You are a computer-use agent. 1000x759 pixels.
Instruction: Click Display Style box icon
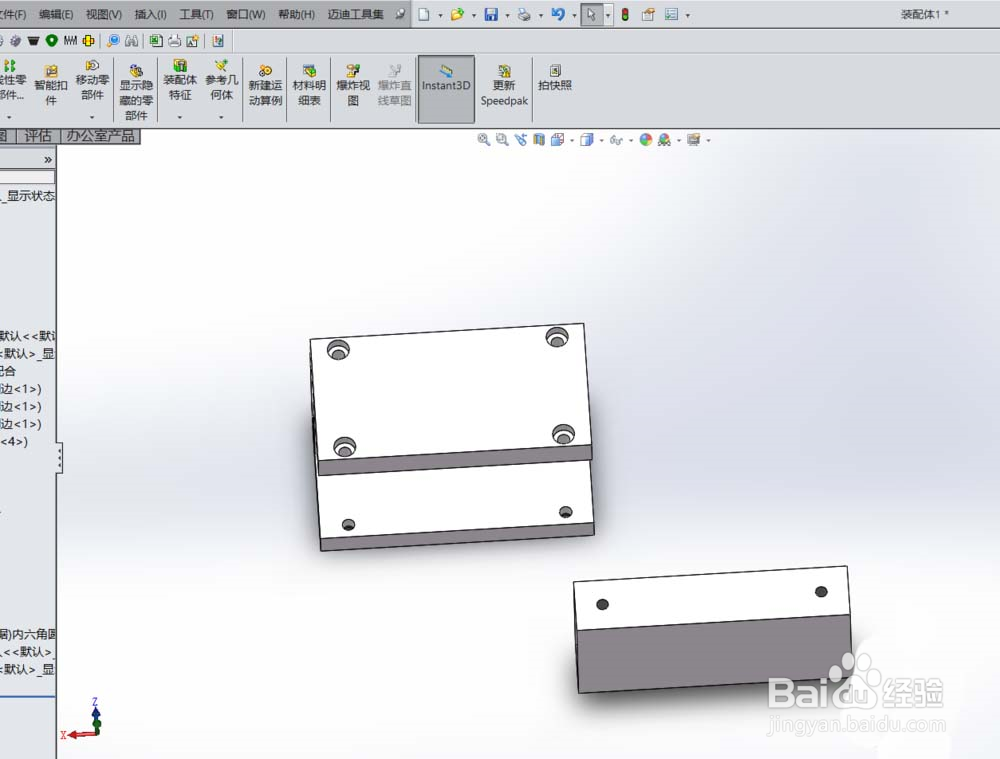(x=587, y=140)
